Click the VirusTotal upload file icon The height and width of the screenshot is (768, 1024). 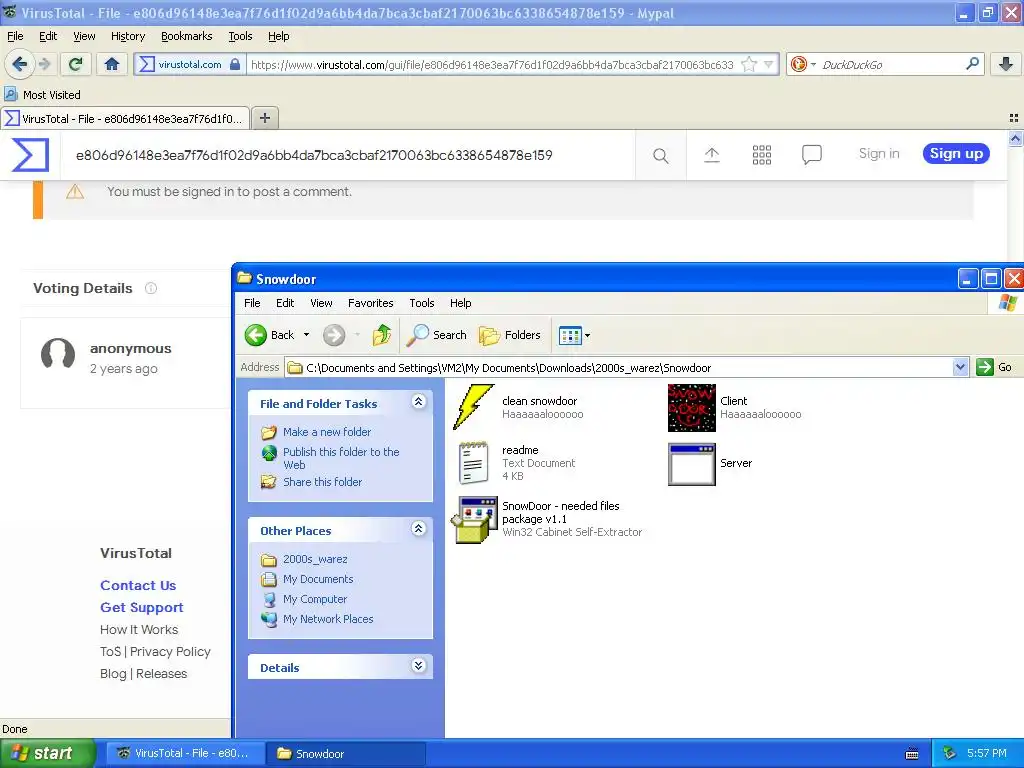(x=712, y=155)
